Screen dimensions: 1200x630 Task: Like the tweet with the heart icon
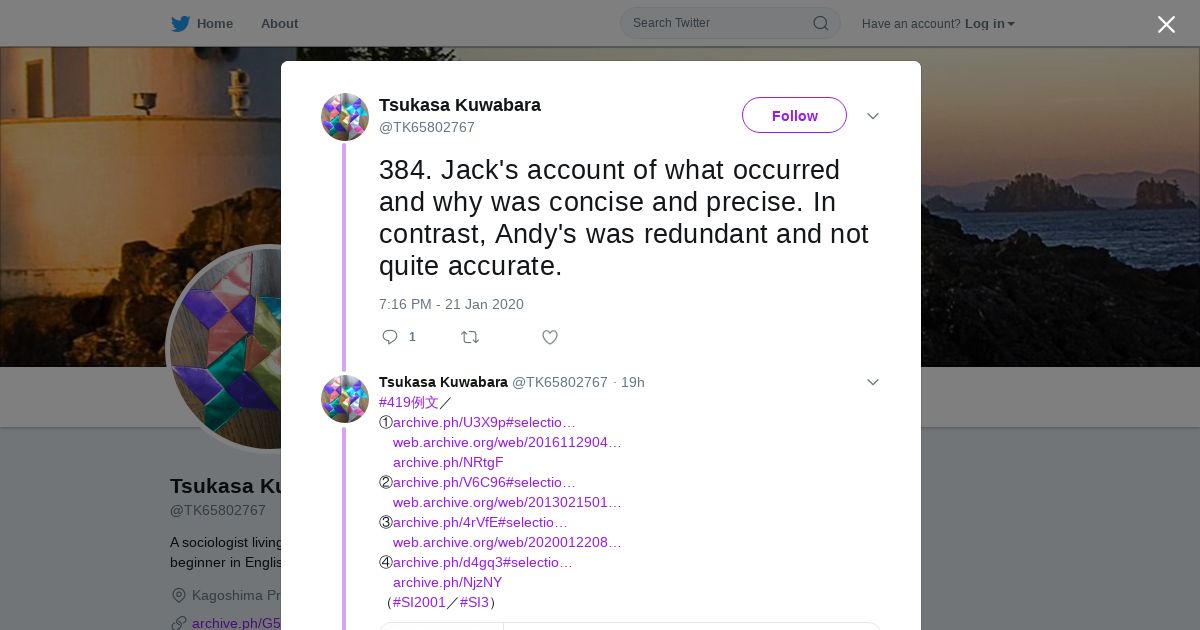(x=550, y=337)
